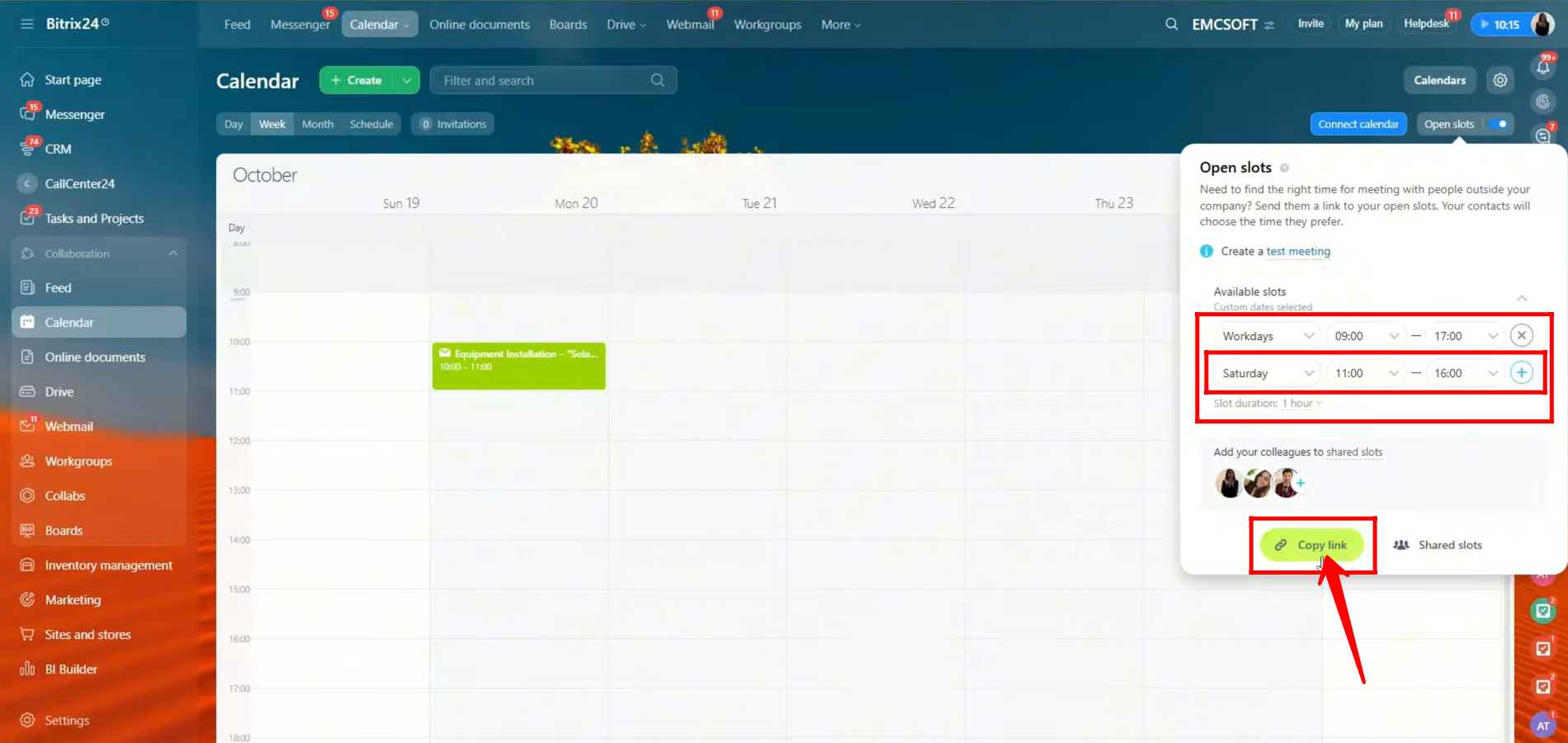1568x743 pixels.
Task: Add a colleague to shared slots
Action: [1301, 483]
